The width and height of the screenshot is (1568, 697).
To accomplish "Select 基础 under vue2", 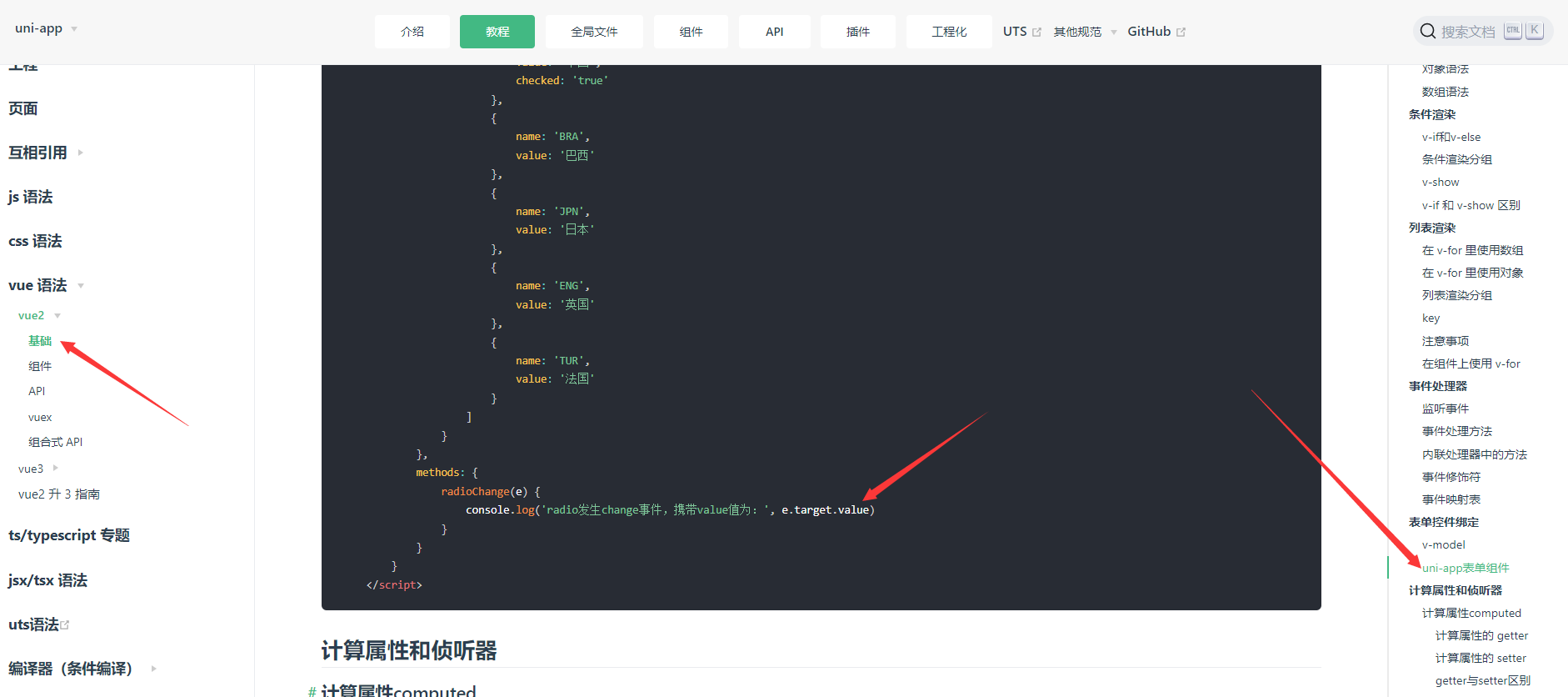I will (x=40, y=341).
